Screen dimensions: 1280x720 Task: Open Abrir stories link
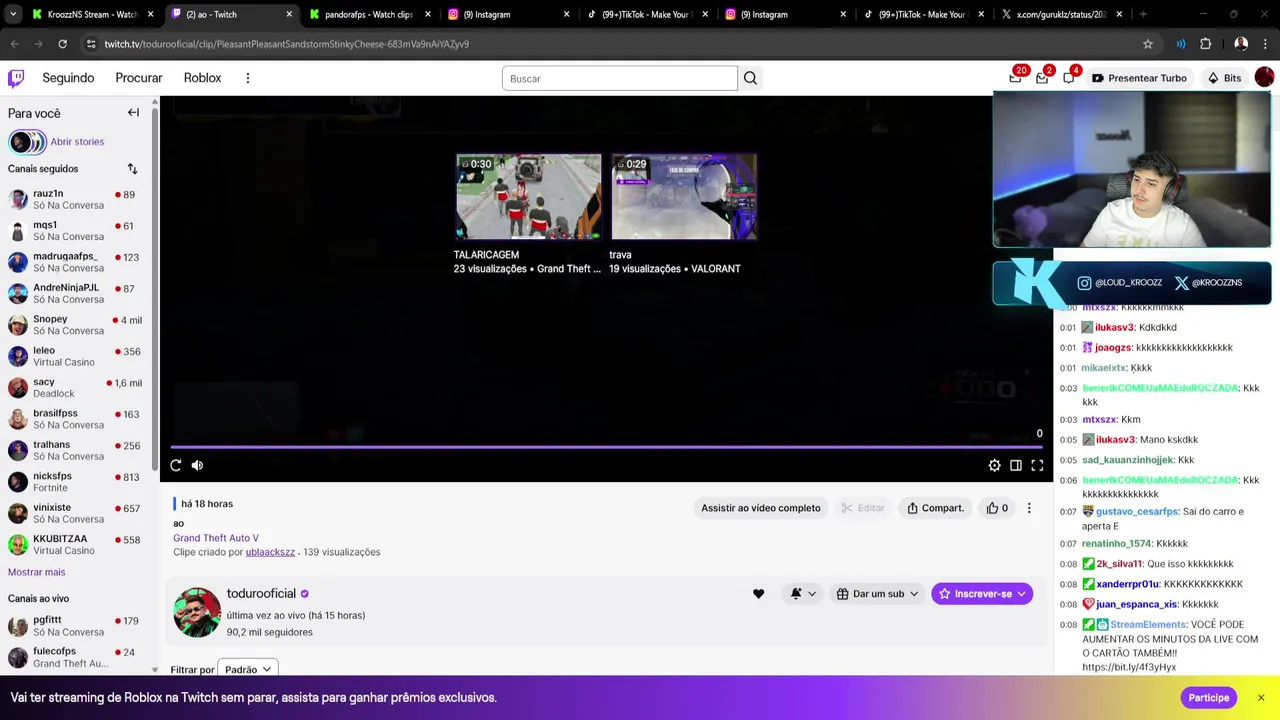[77, 142]
